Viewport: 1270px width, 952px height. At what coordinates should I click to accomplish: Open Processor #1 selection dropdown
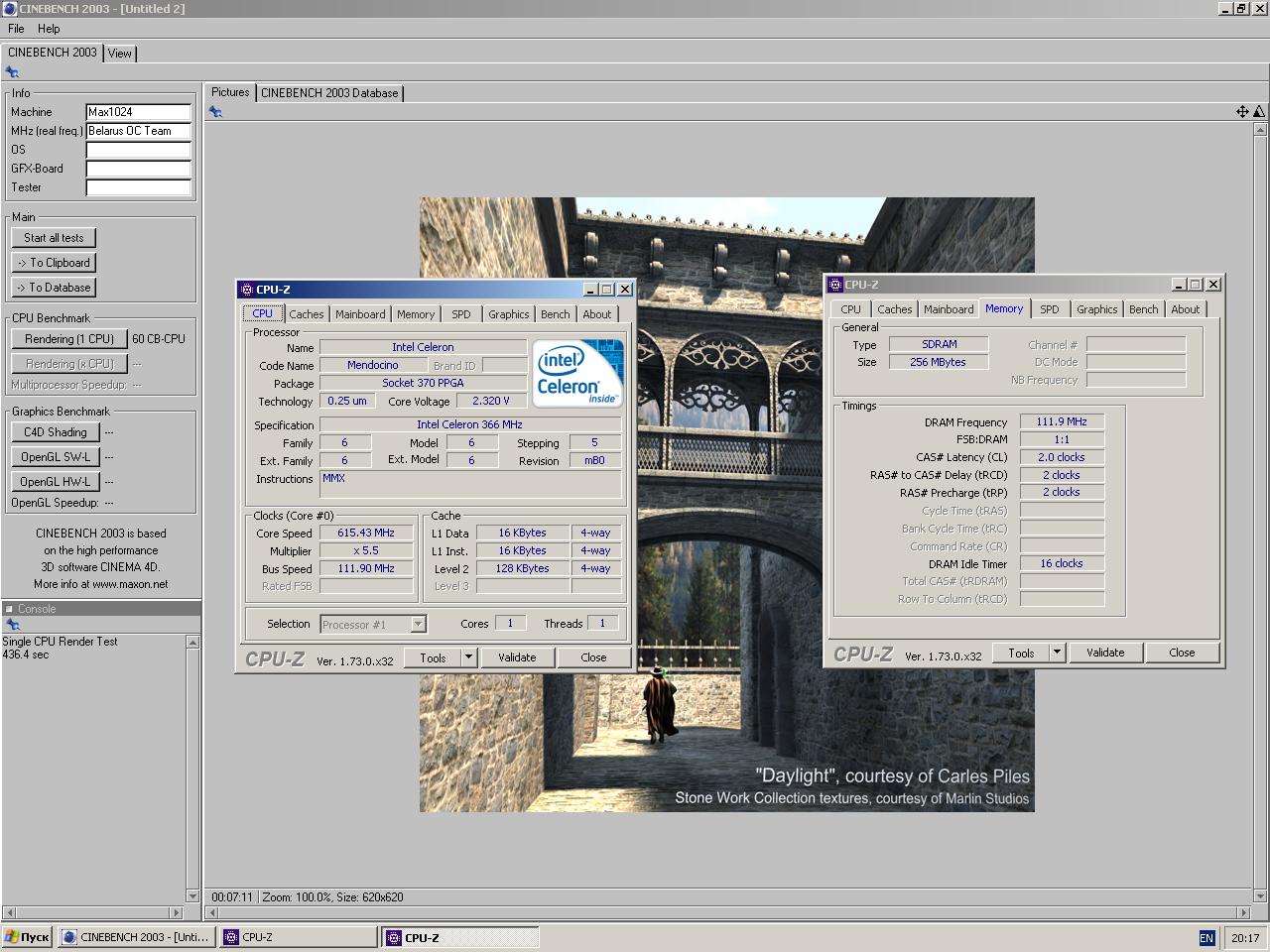point(373,624)
